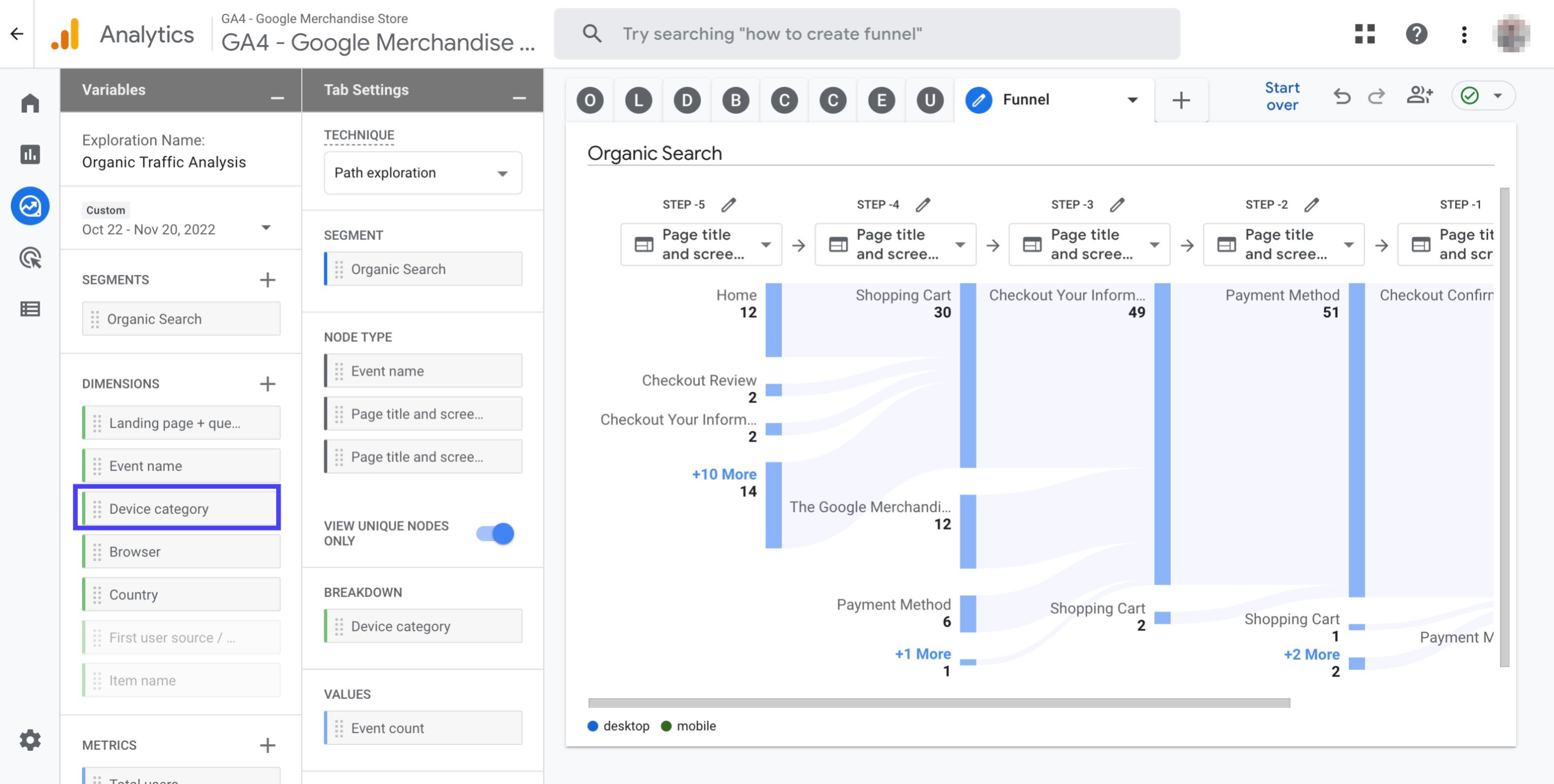
Task: Switch to the tab labeled B
Action: pos(736,100)
